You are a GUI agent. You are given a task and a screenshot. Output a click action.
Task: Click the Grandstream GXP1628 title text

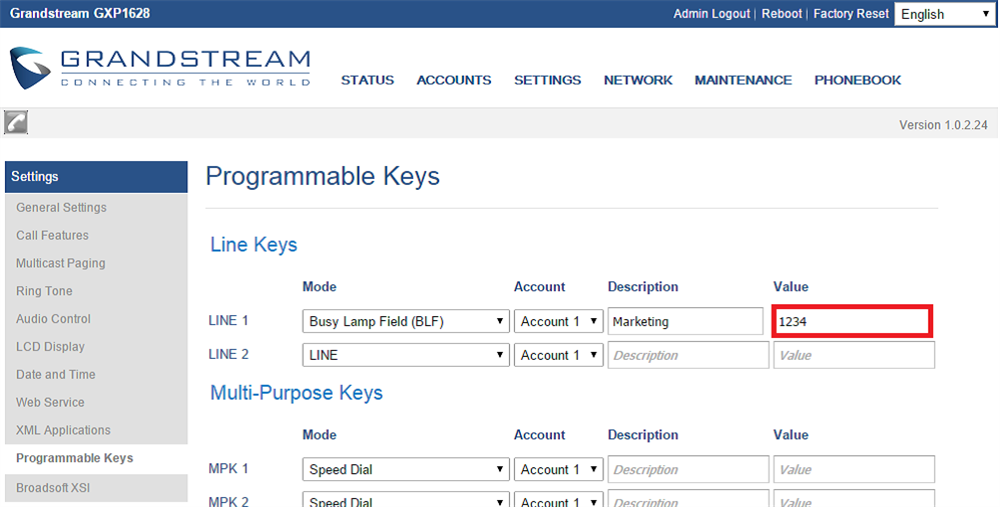80,13
